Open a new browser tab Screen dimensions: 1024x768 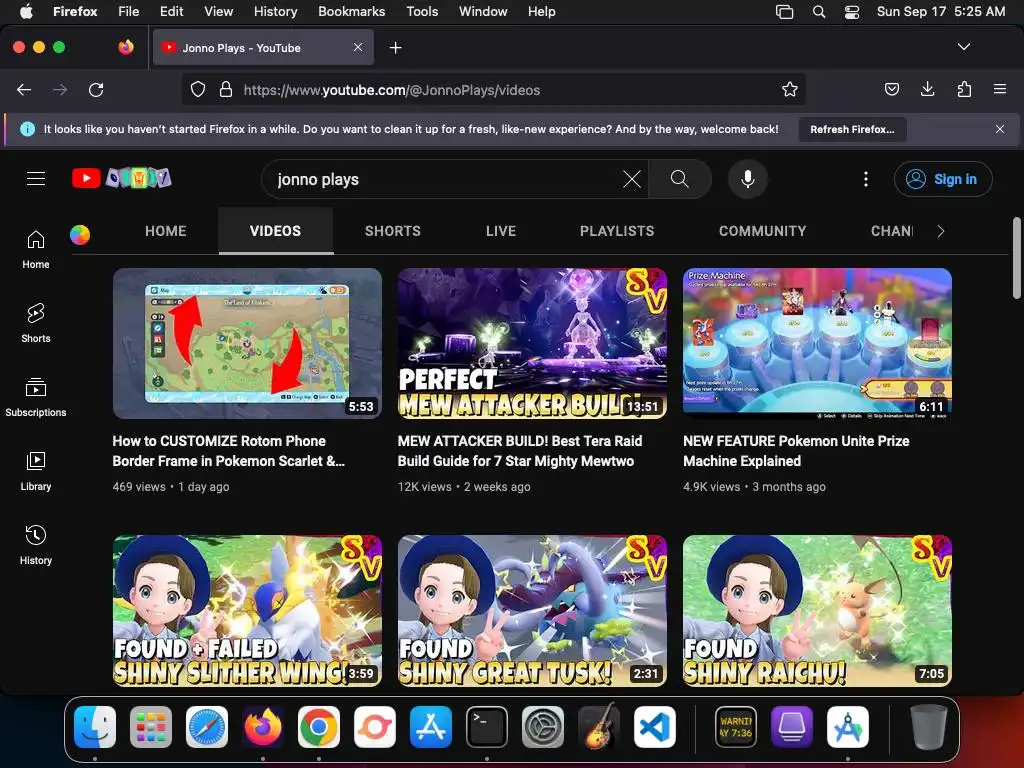point(396,48)
